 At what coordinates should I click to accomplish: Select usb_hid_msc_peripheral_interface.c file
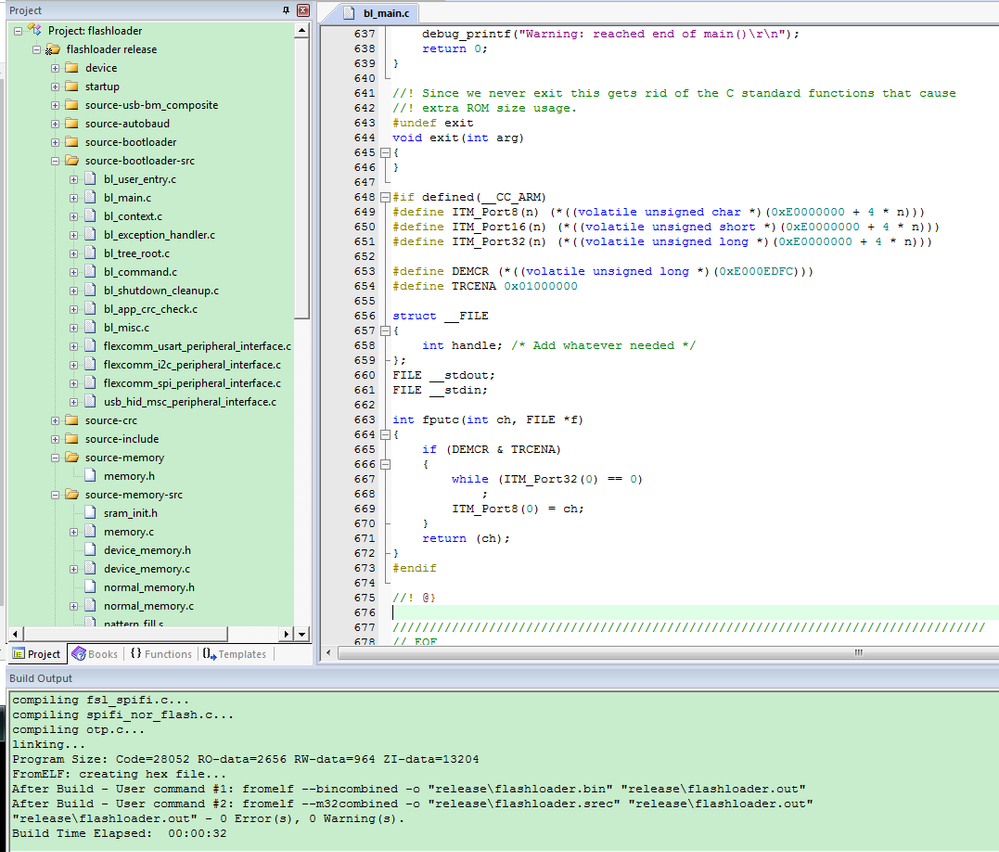tap(190, 402)
